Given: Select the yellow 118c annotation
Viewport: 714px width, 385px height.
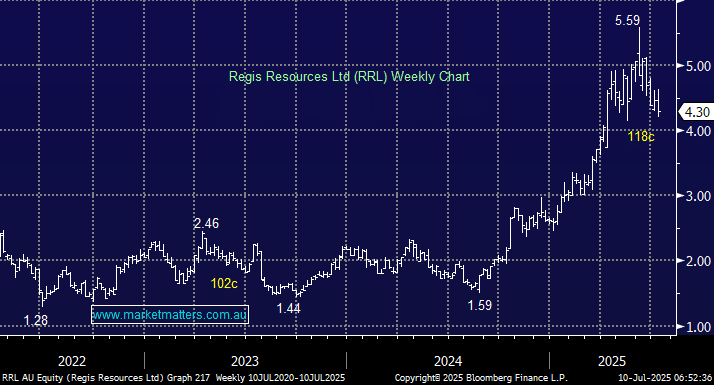Looking at the screenshot, I should point(641,136).
